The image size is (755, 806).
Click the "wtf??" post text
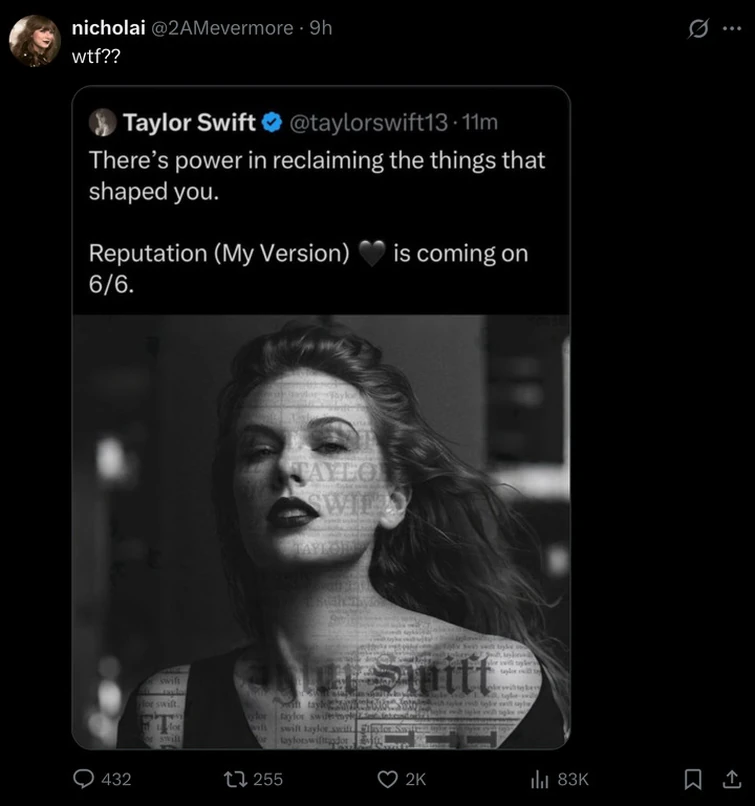tap(95, 54)
